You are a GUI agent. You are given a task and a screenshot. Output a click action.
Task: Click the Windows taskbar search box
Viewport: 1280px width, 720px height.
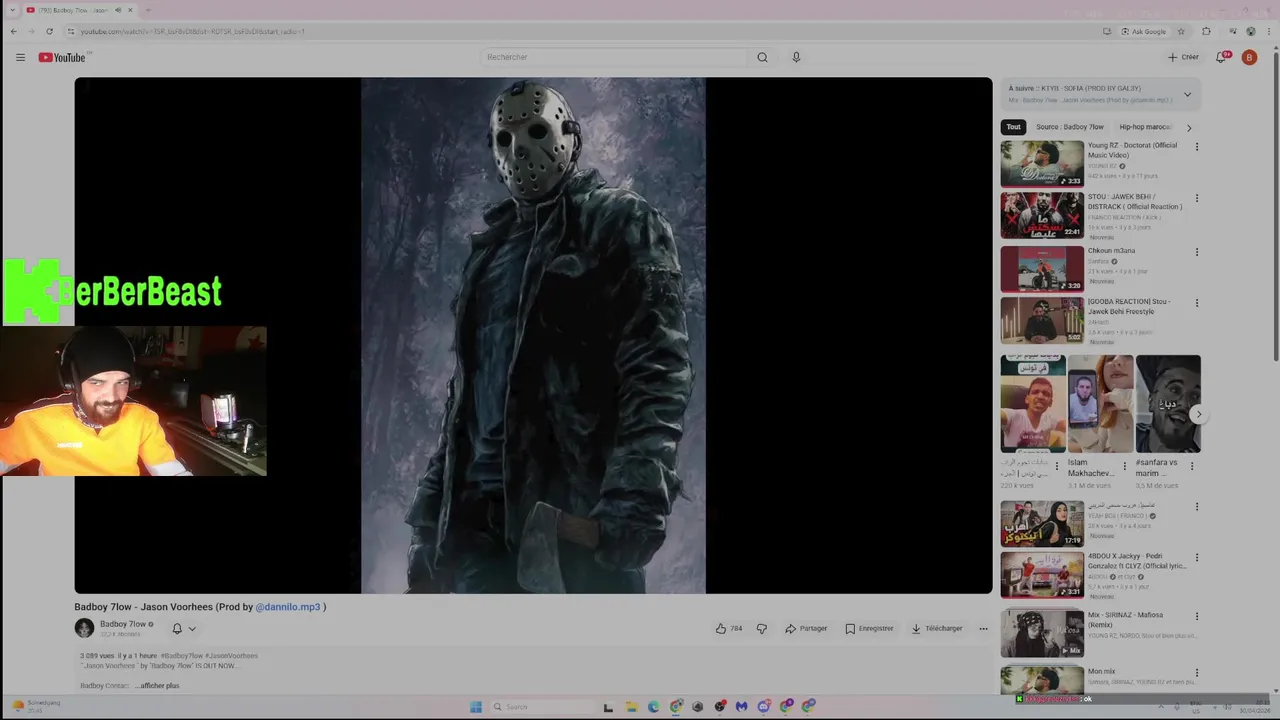pos(541,707)
